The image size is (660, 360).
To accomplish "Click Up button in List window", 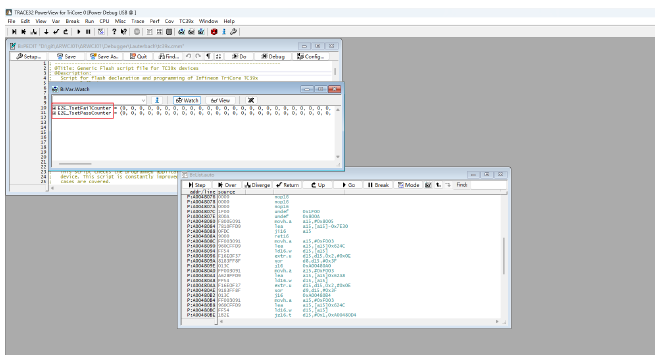I will tap(318, 185).
